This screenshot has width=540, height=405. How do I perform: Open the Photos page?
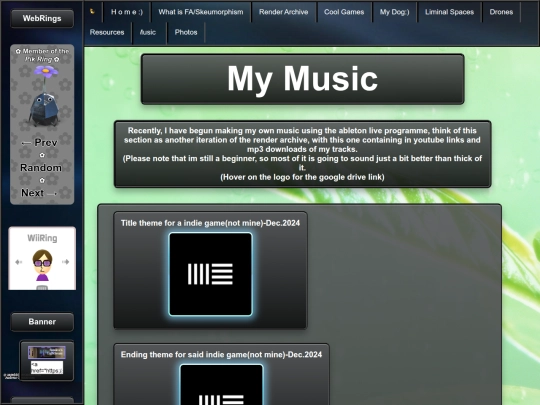pos(186,32)
